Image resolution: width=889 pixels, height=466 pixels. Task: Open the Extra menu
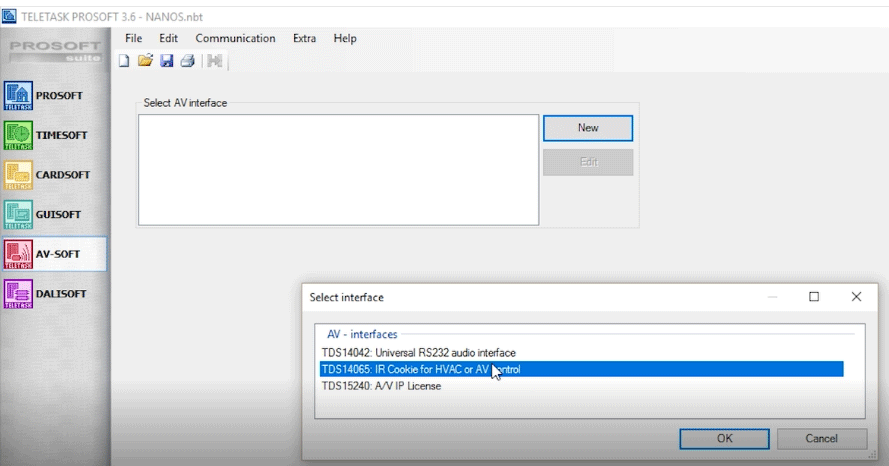click(x=304, y=38)
